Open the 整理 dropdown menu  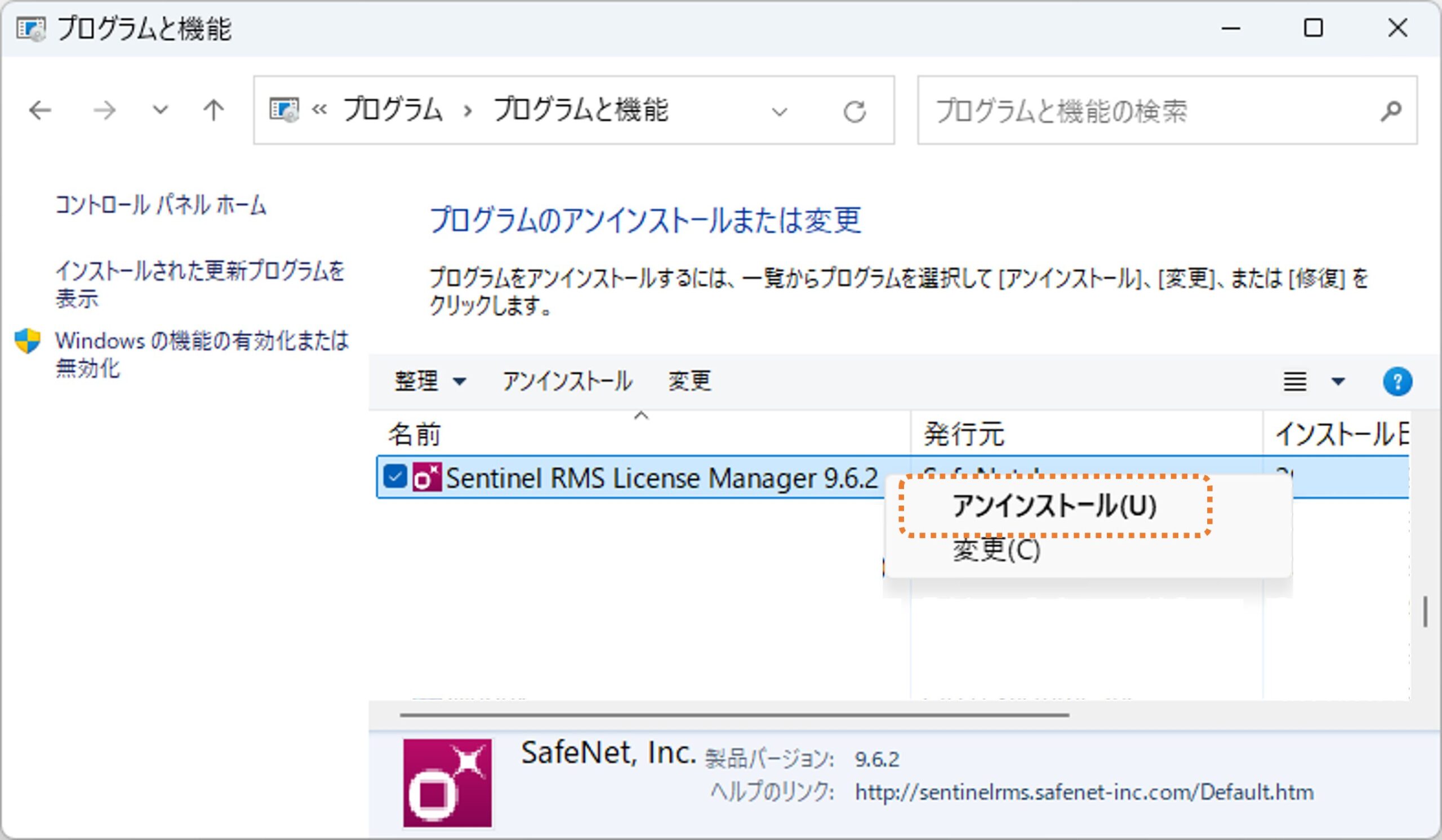pyautogui.click(x=430, y=381)
